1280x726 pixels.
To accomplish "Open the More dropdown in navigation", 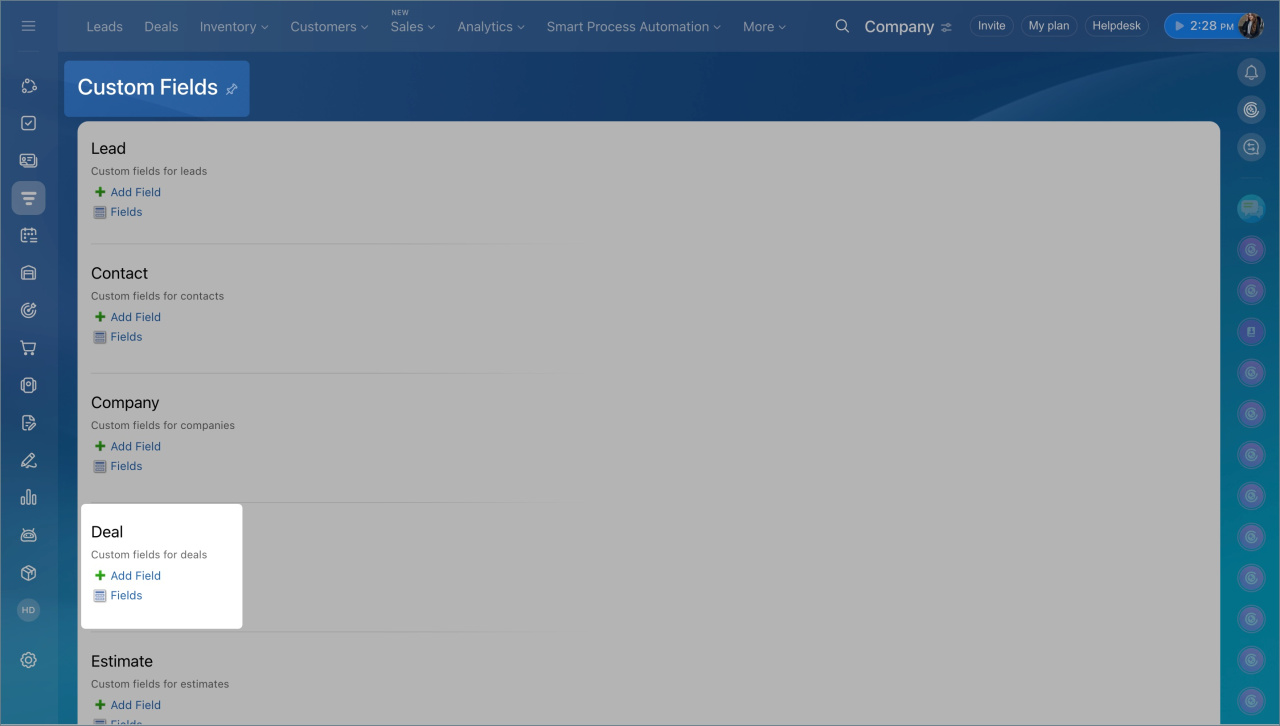I will tap(764, 27).
